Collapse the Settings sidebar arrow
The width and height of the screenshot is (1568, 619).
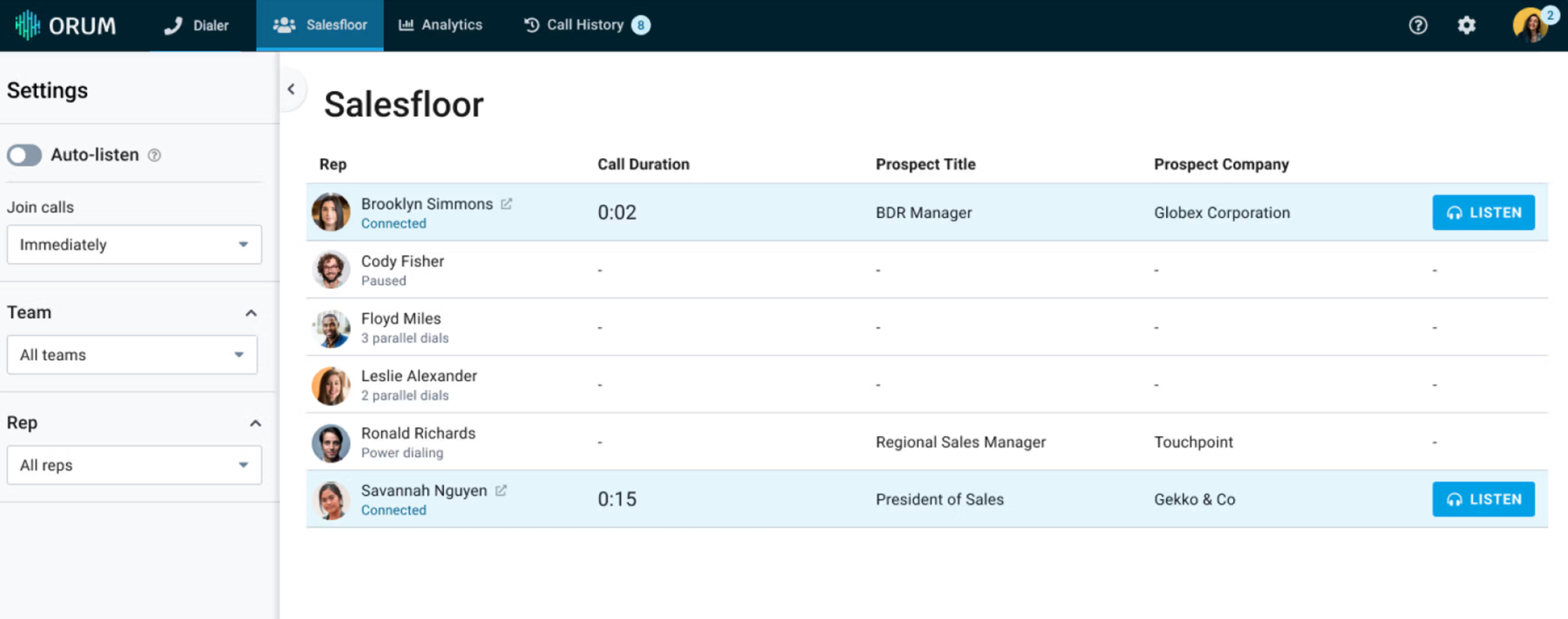point(292,89)
